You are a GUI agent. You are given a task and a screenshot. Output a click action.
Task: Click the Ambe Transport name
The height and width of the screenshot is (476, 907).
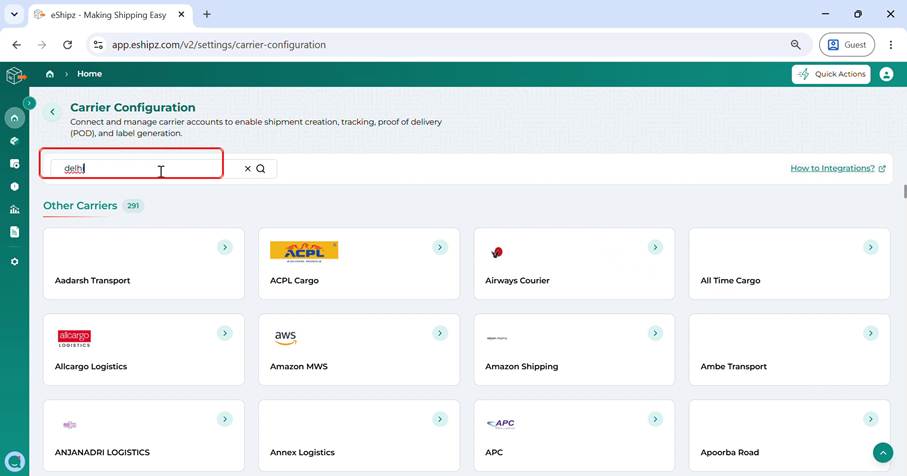coord(733,367)
